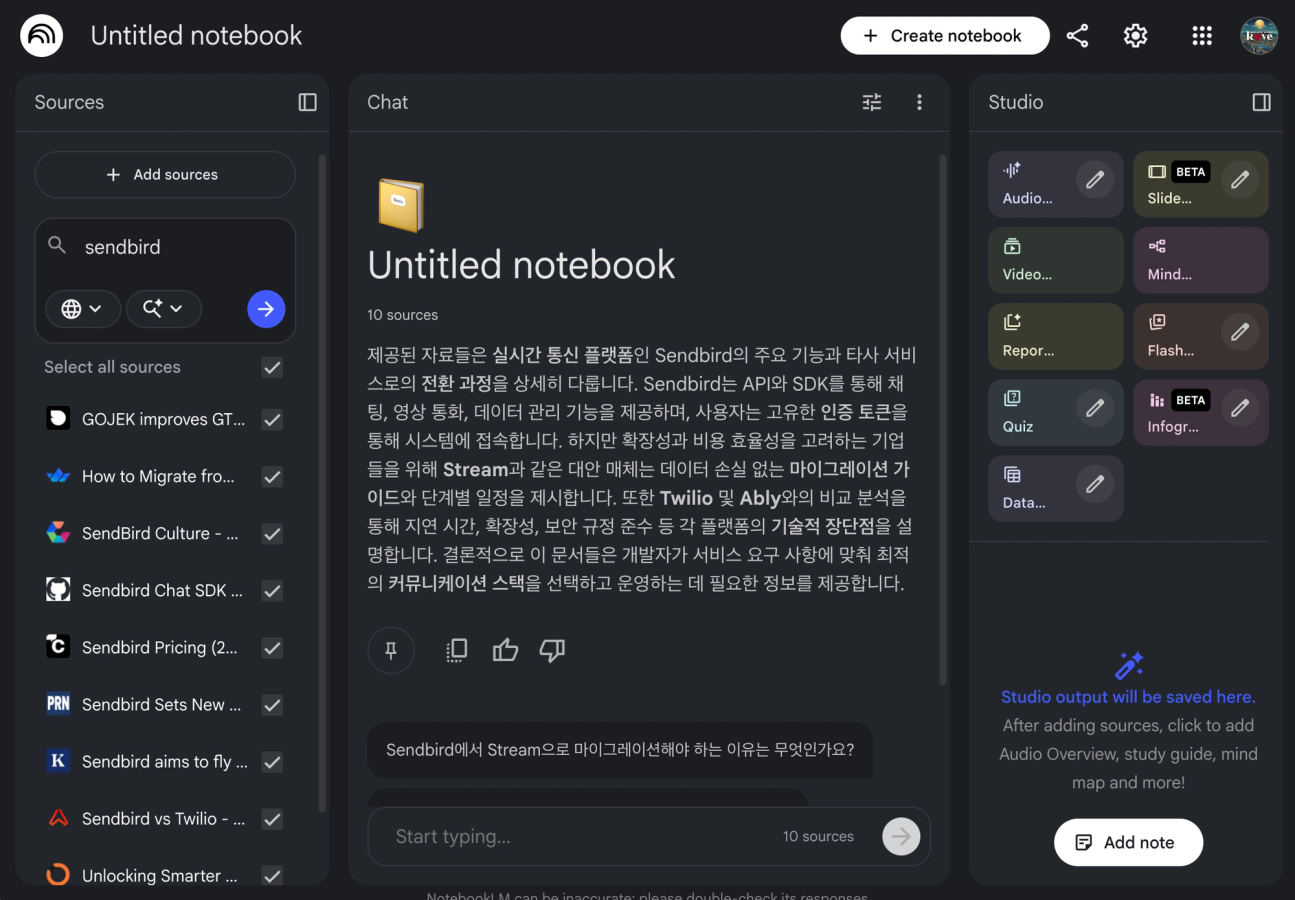1295x900 pixels.
Task: Focus the Start typing chat input
Action: [x=580, y=836]
